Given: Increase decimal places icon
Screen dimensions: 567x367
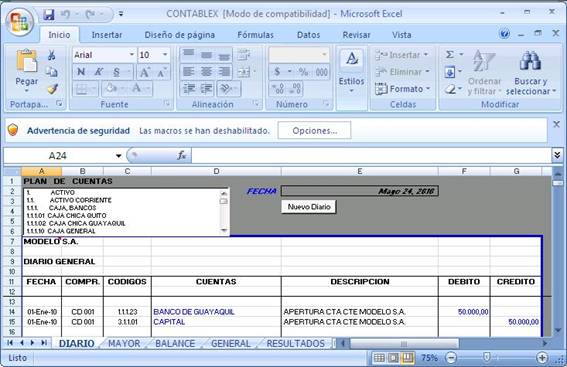Looking at the screenshot, I should click(x=278, y=89).
